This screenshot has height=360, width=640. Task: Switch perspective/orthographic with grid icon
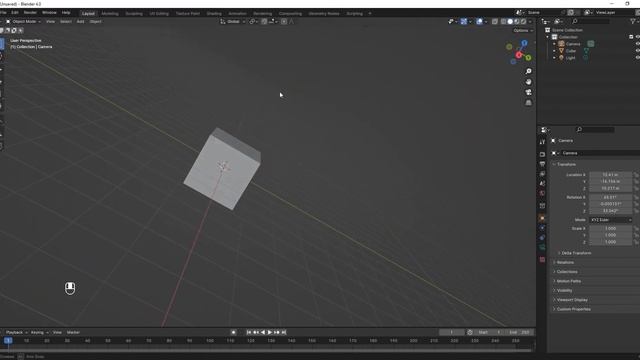click(529, 103)
